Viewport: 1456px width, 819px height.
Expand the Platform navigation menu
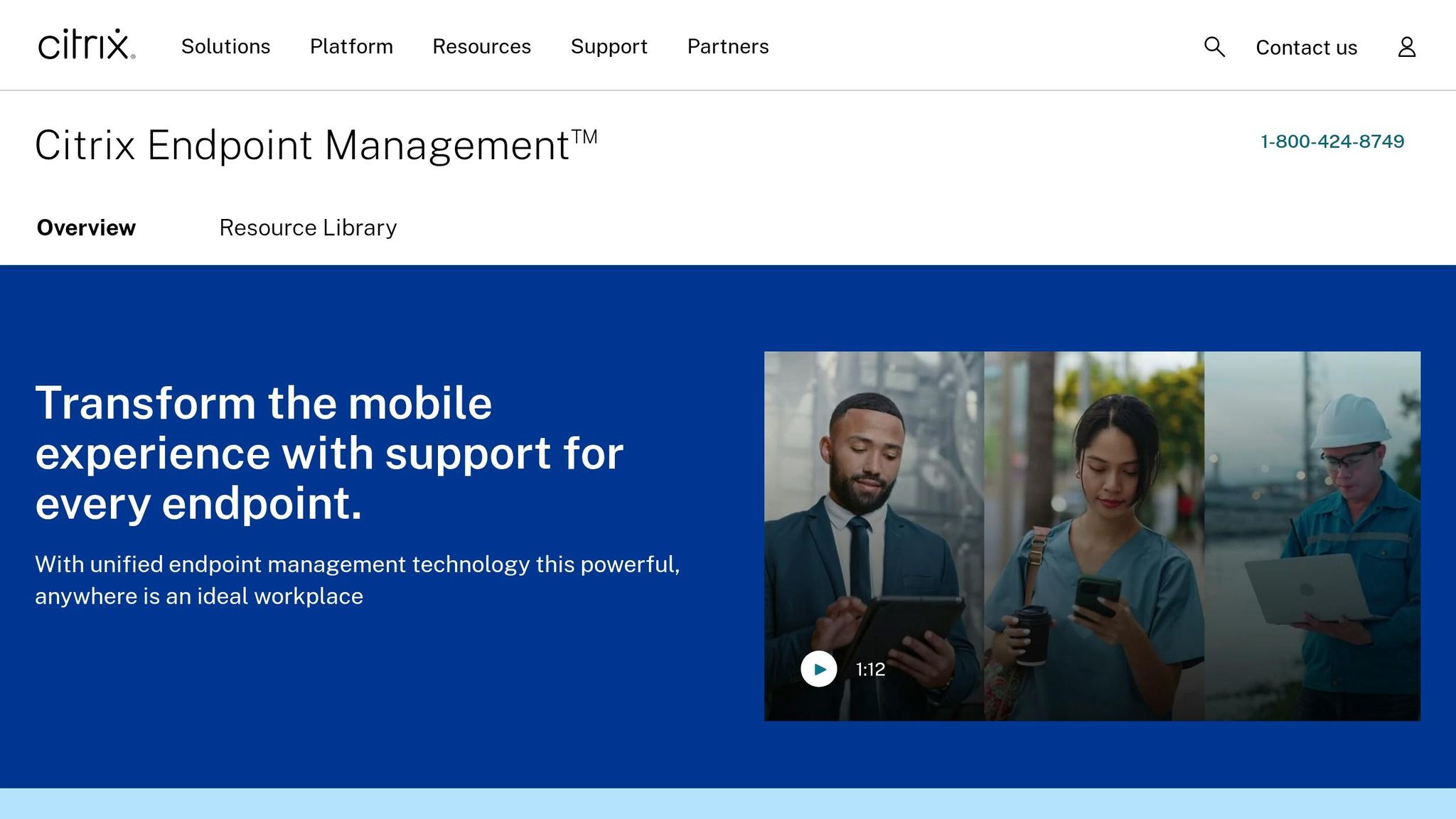[351, 47]
